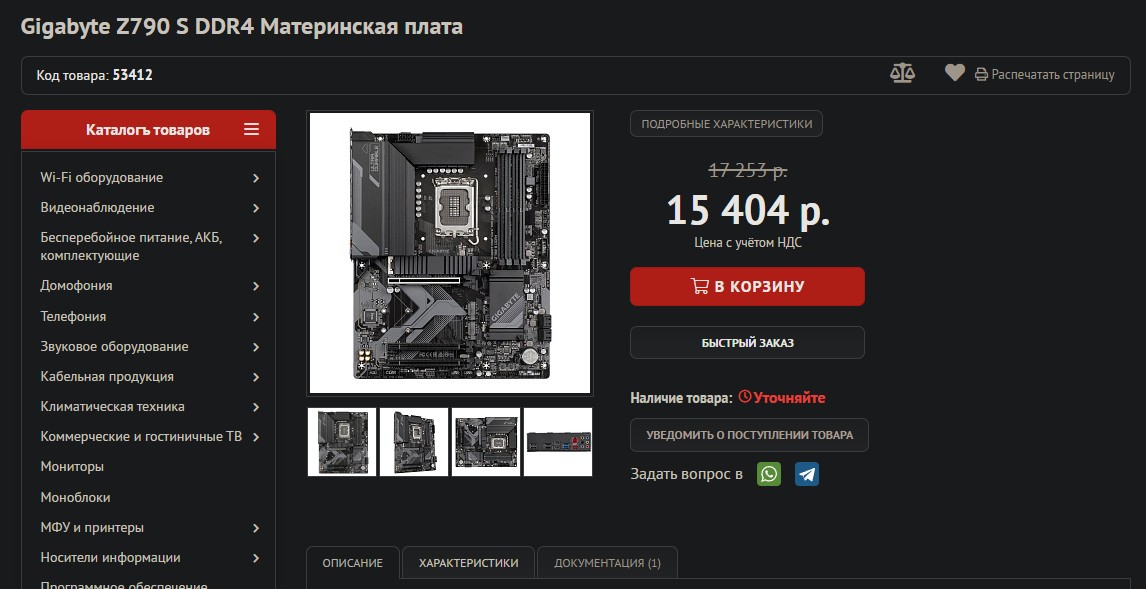Switch to Характеристики tab
This screenshot has height=589, width=1146.
[x=468, y=563]
